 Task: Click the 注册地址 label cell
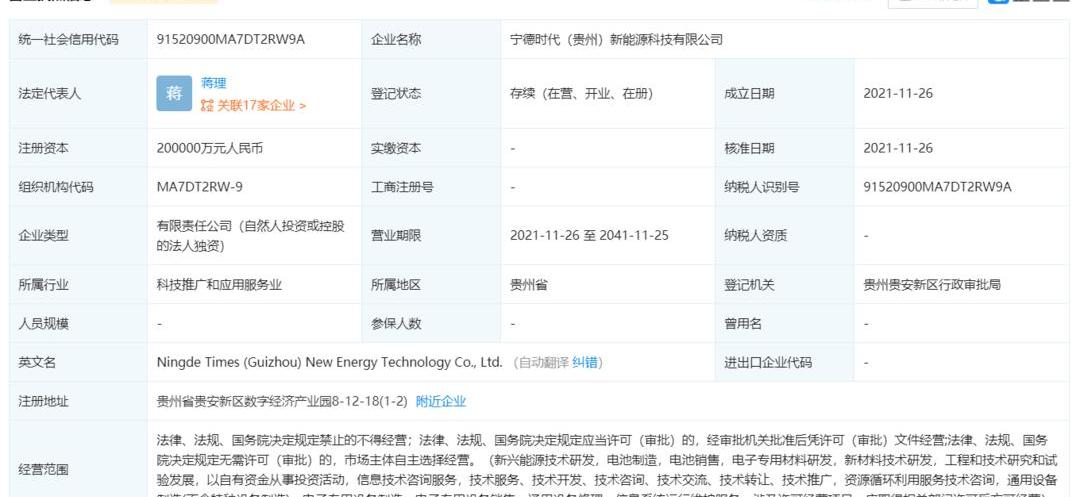click(79, 401)
